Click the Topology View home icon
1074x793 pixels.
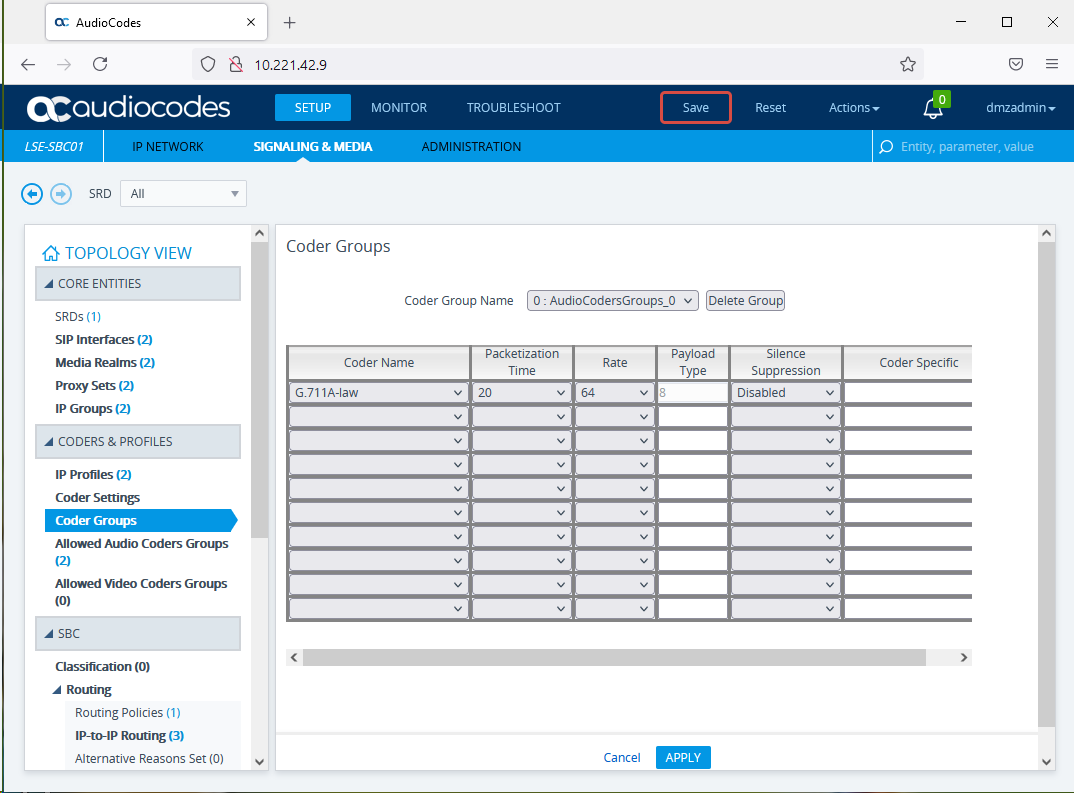click(x=51, y=254)
